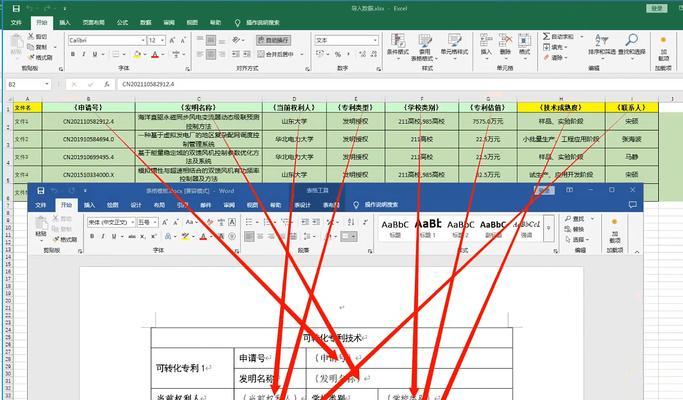This screenshot has height=400, width=683.
Task: Open the Excel File tab
Action: click(x=16, y=23)
